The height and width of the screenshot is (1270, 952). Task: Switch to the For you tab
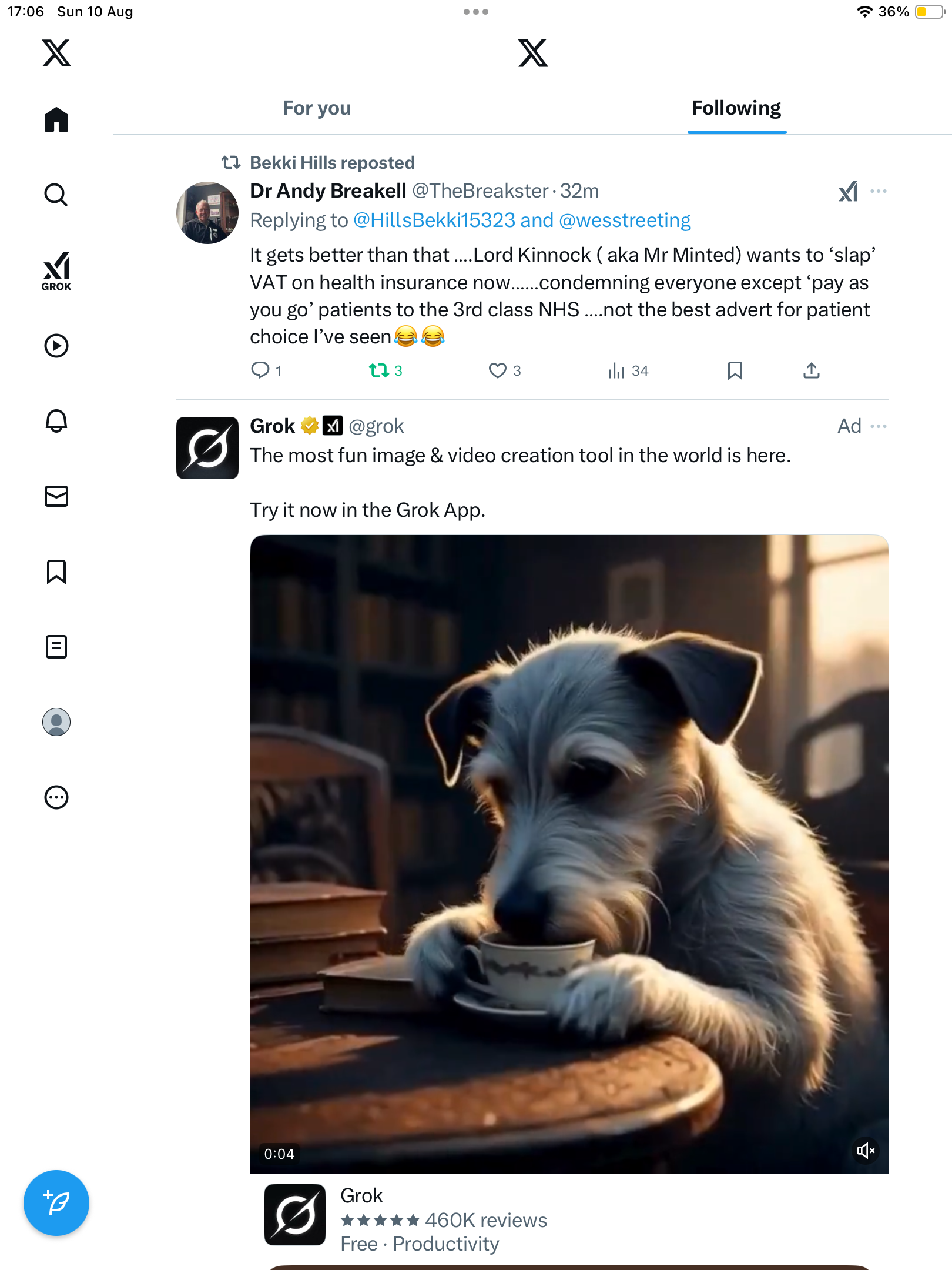pyautogui.click(x=317, y=108)
